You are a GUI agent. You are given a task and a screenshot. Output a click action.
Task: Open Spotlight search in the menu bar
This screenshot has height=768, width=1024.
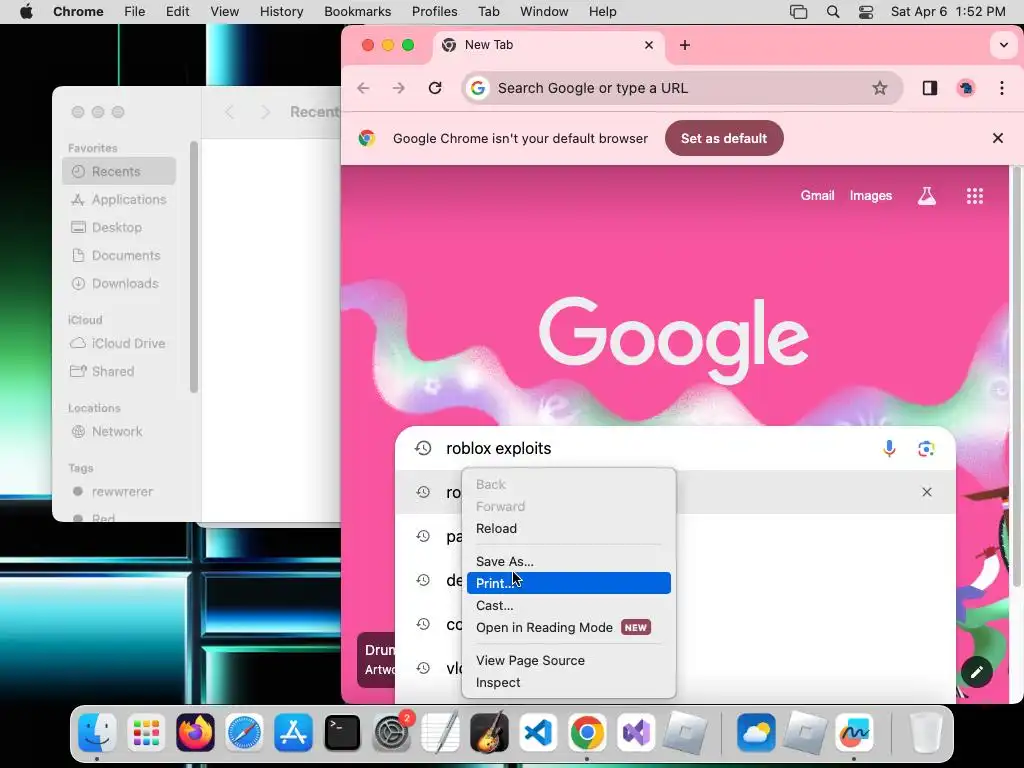click(x=833, y=12)
